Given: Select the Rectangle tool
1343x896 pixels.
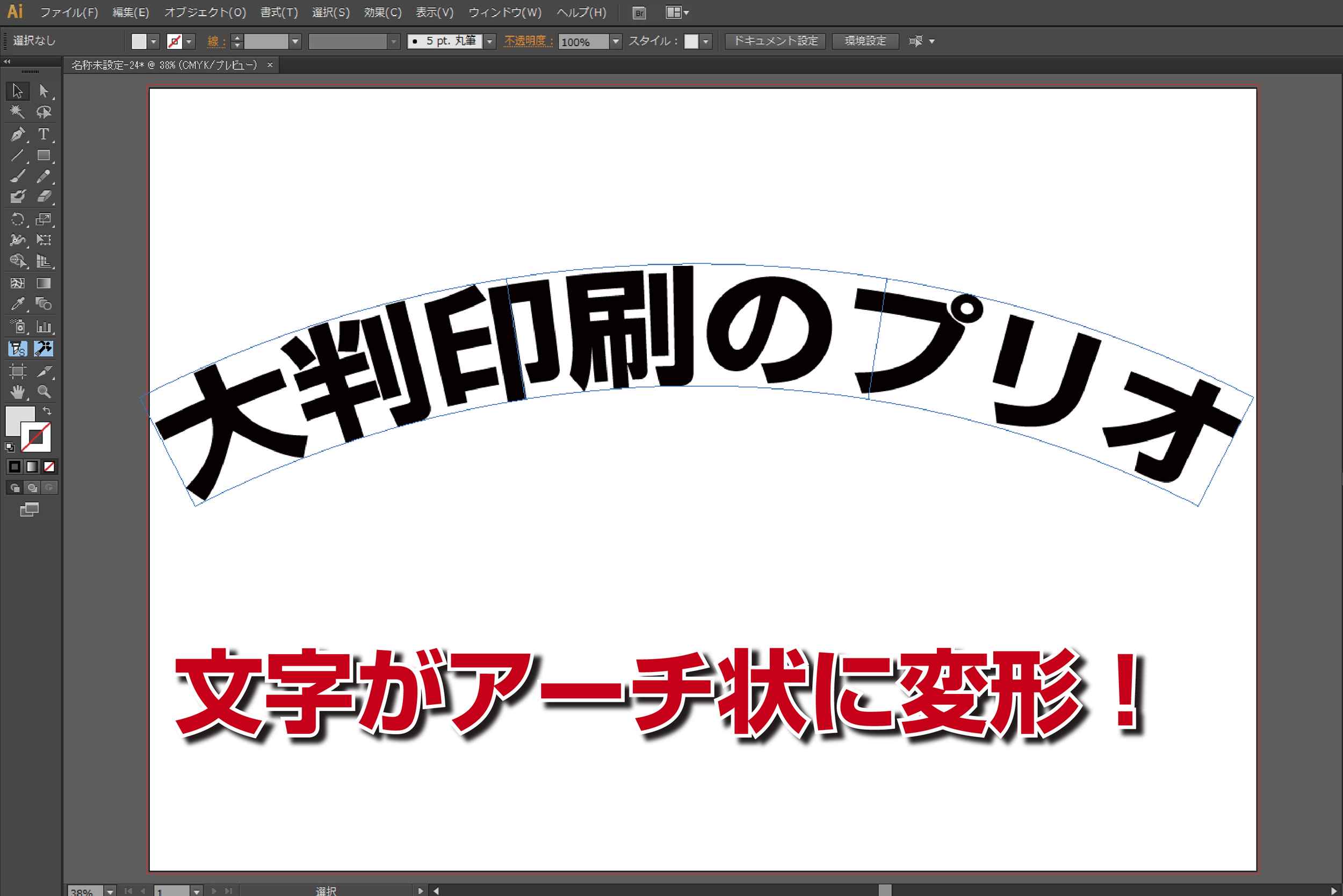Looking at the screenshot, I should [x=44, y=155].
